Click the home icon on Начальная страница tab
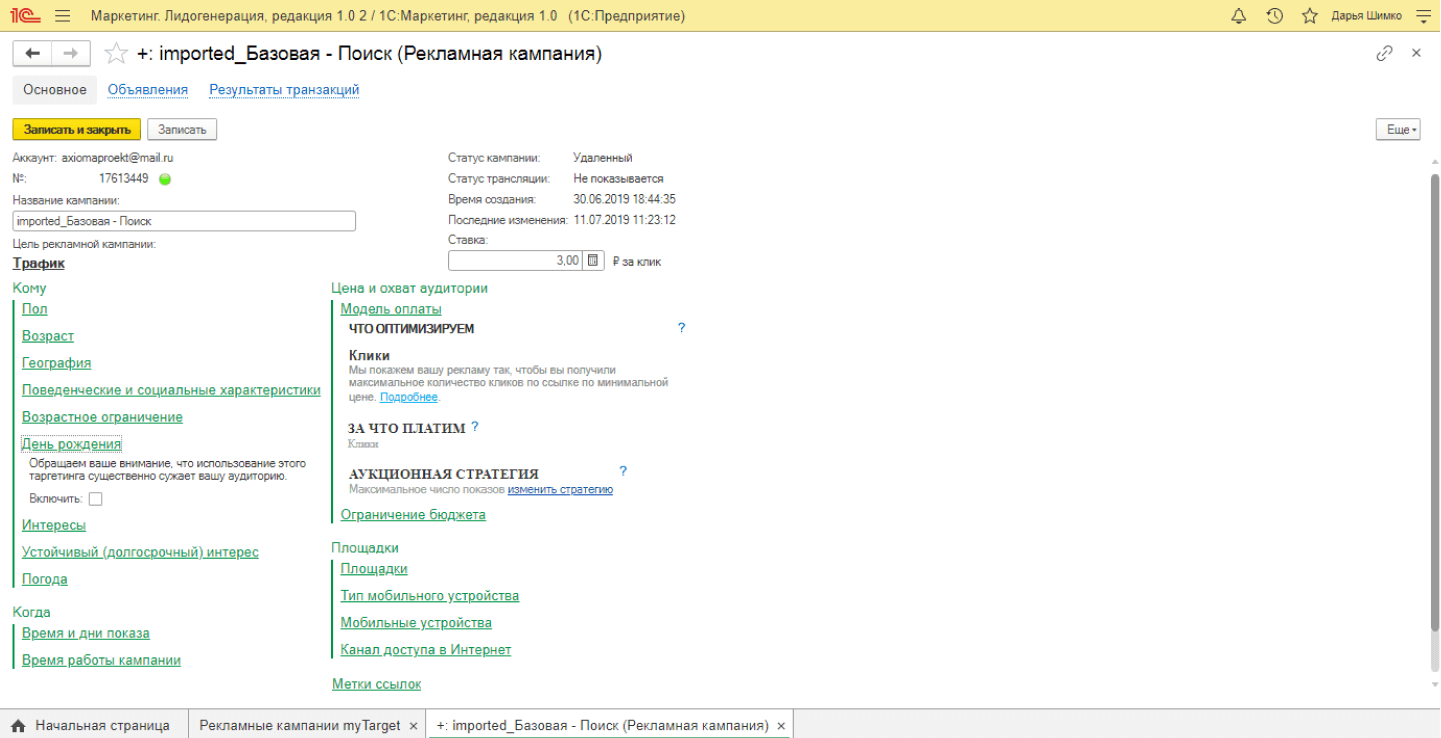This screenshot has width=1441, height=738. (x=19, y=725)
